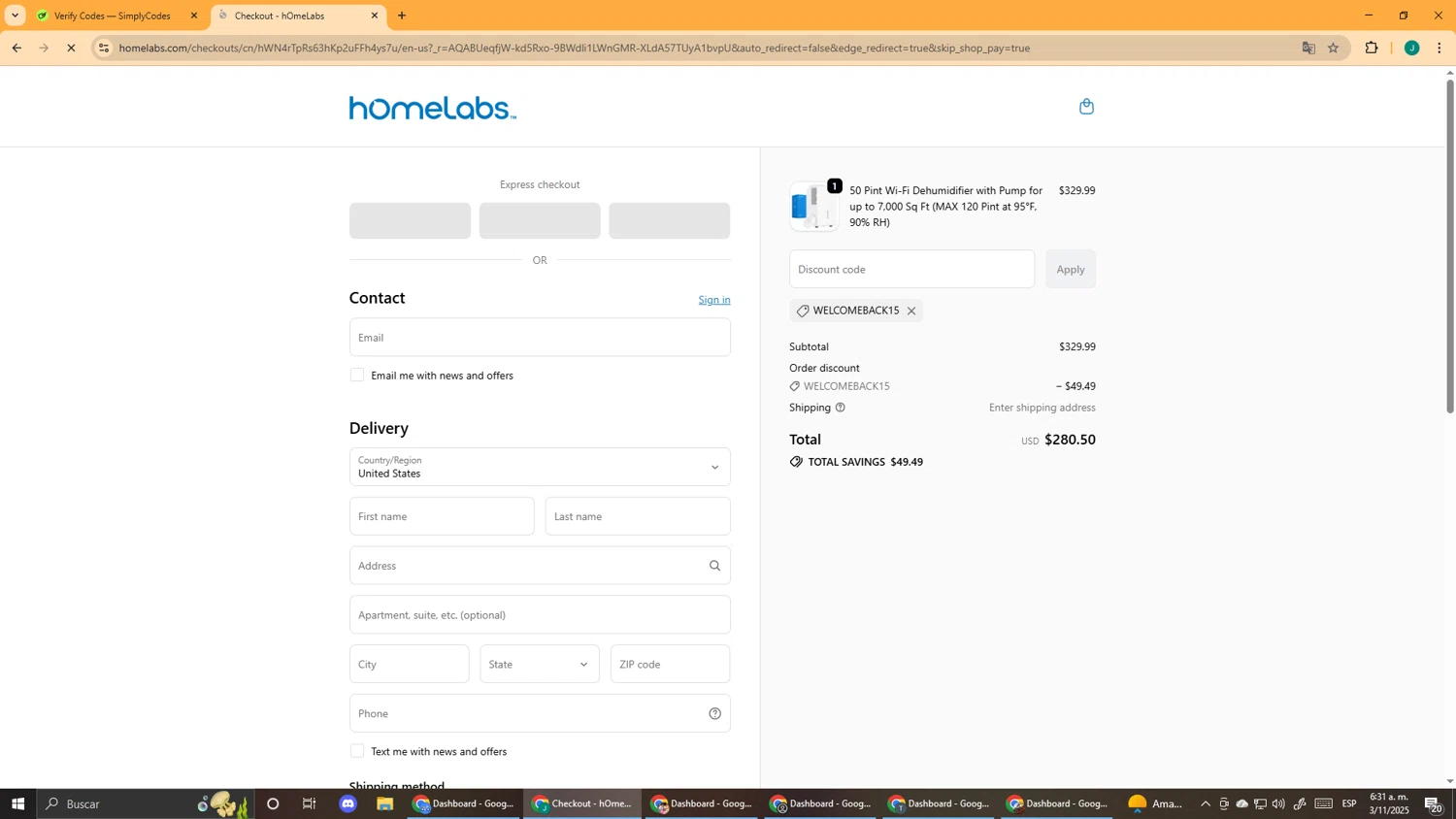Bookmark this page with the star icon
Image resolution: width=1456 pixels, height=819 pixels.
(1333, 48)
